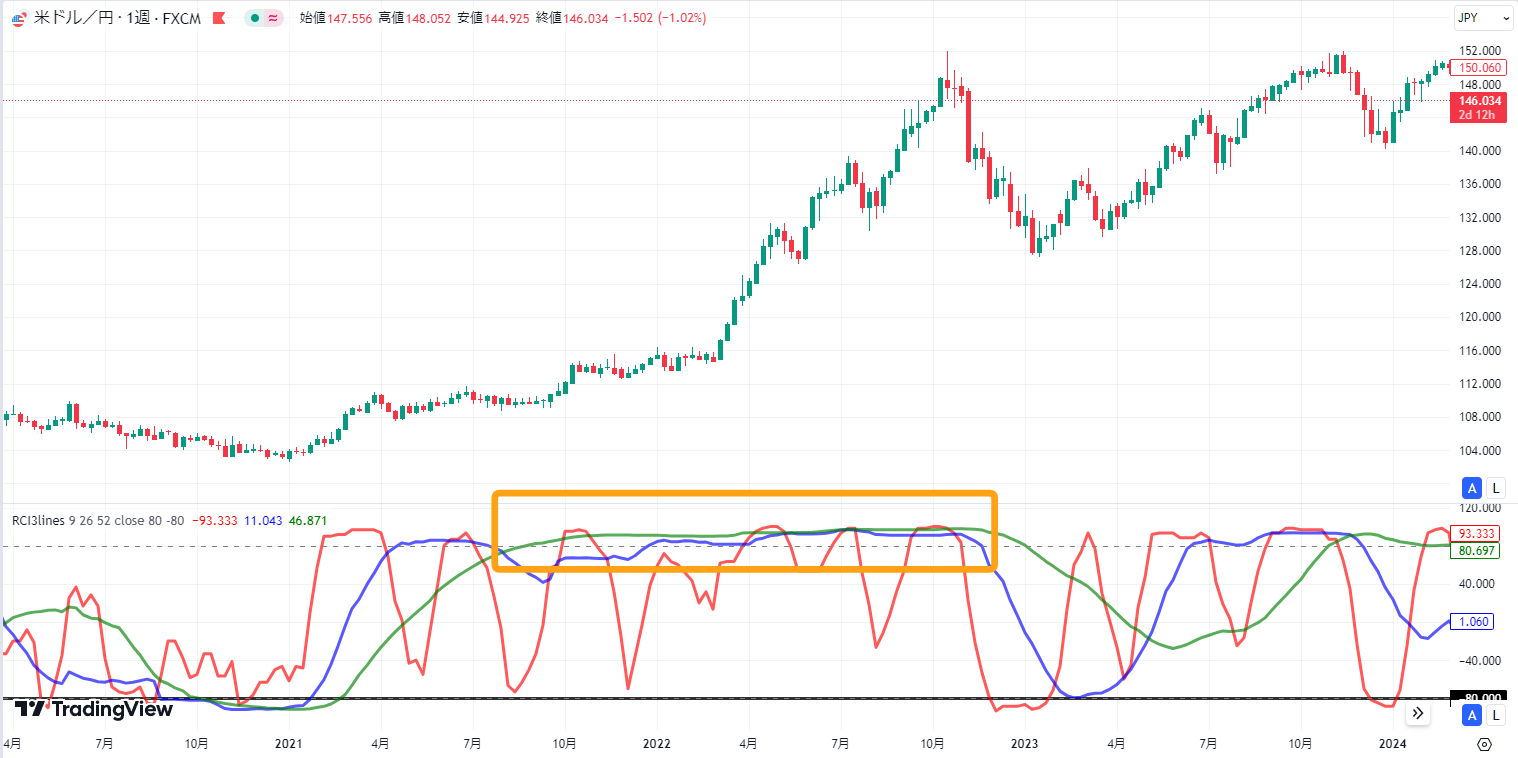Toggle auto scale A on the RCI pane
This screenshot has width=1518, height=758.
tap(1472, 714)
